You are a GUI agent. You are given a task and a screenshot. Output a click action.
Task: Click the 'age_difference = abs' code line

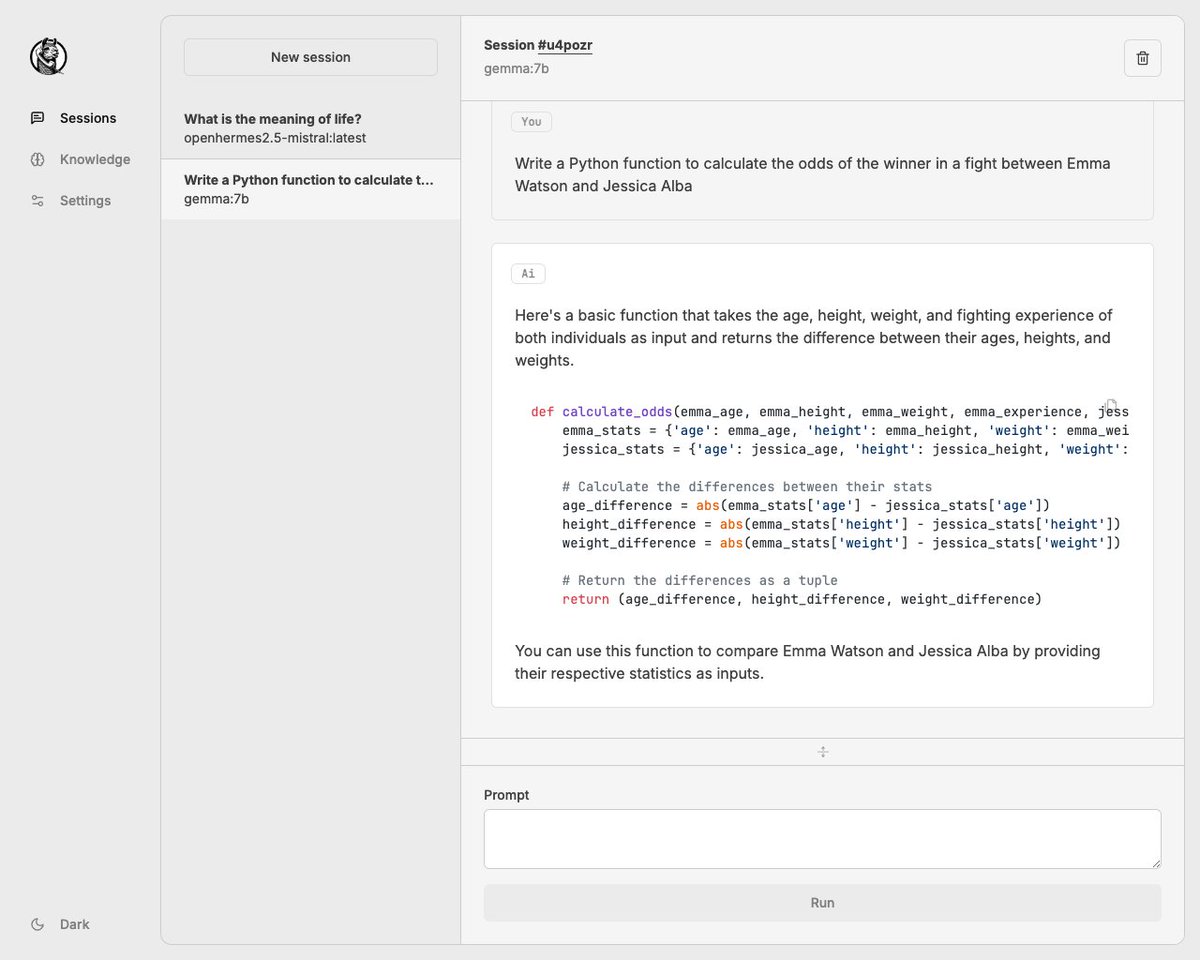pos(806,505)
